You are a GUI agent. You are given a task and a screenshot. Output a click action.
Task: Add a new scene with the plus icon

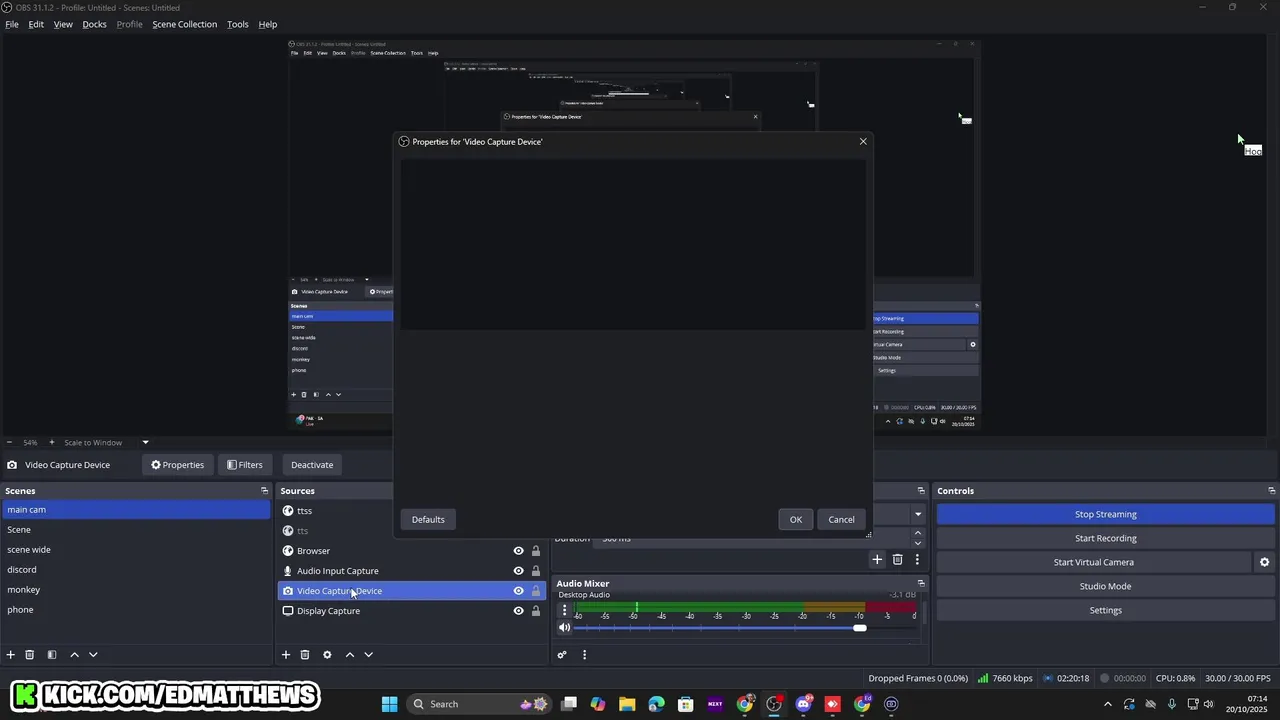pyautogui.click(x=11, y=654)
